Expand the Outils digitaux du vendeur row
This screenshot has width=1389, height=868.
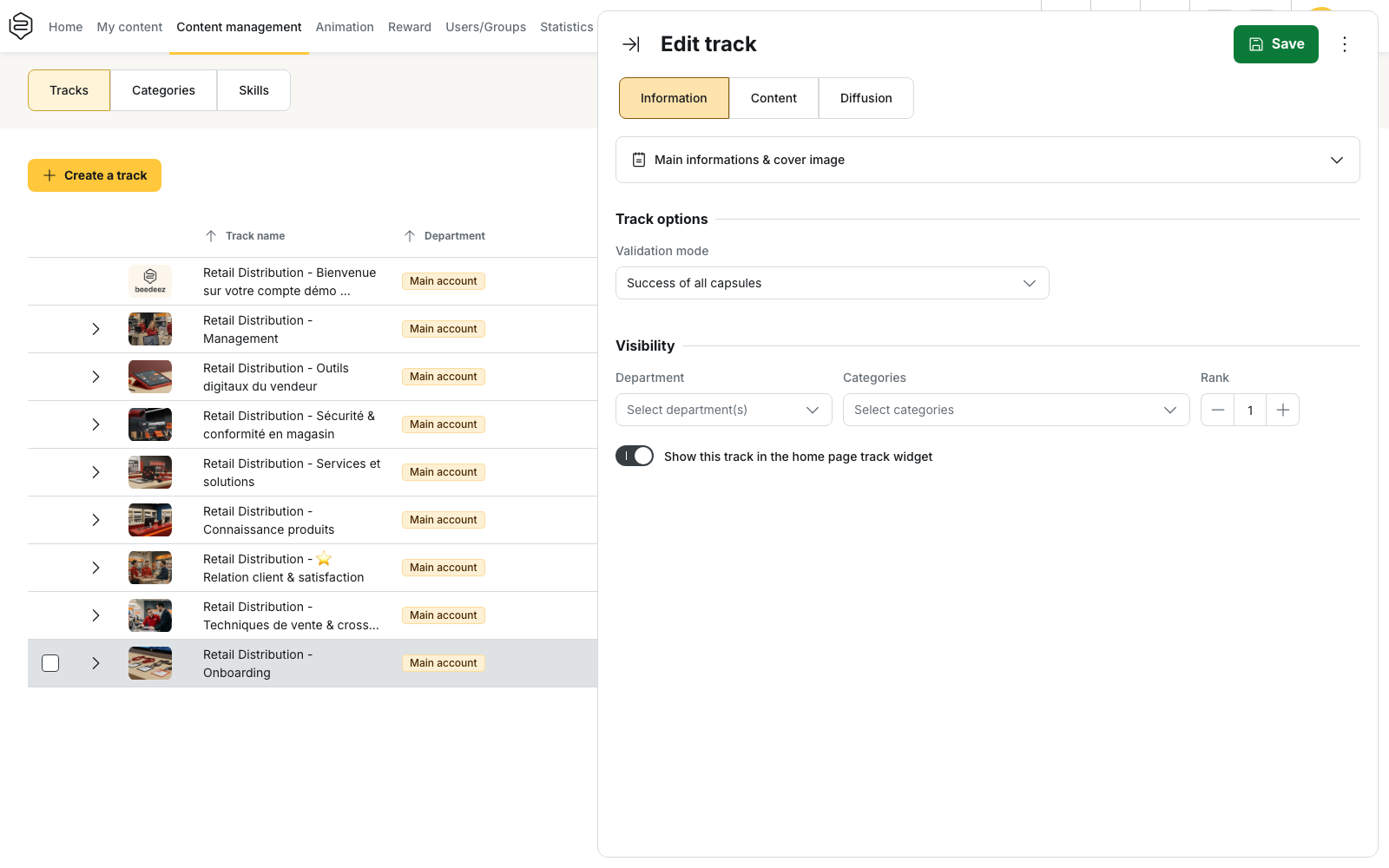(95, 377)
